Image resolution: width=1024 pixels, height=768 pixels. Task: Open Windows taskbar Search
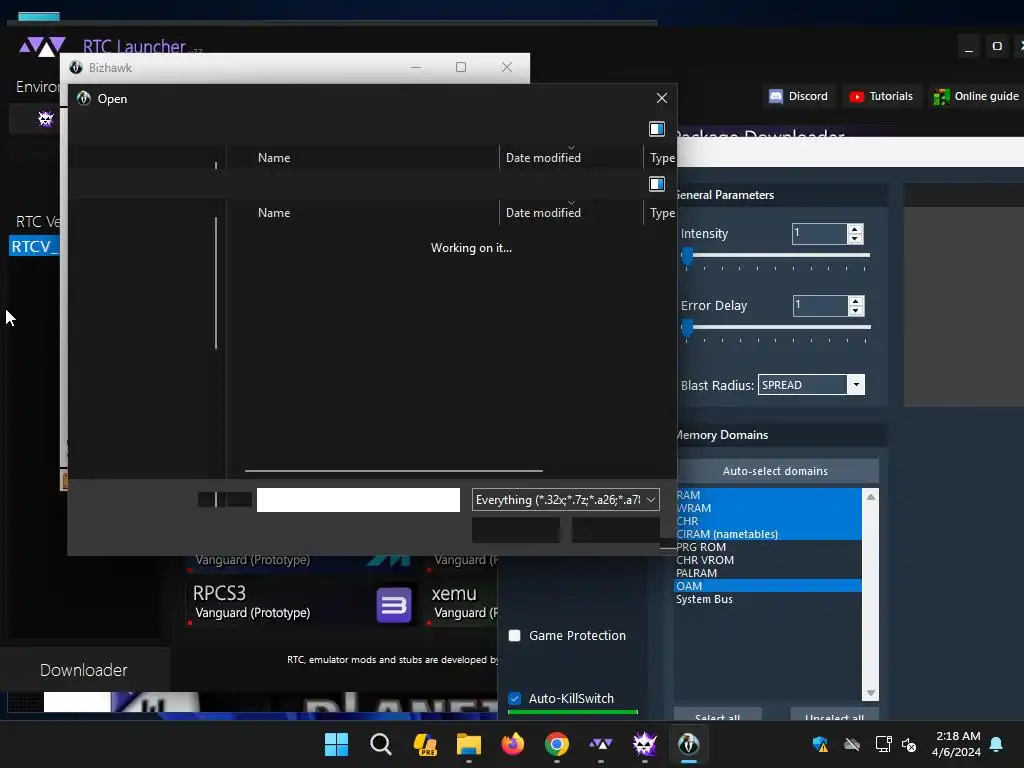381,744
